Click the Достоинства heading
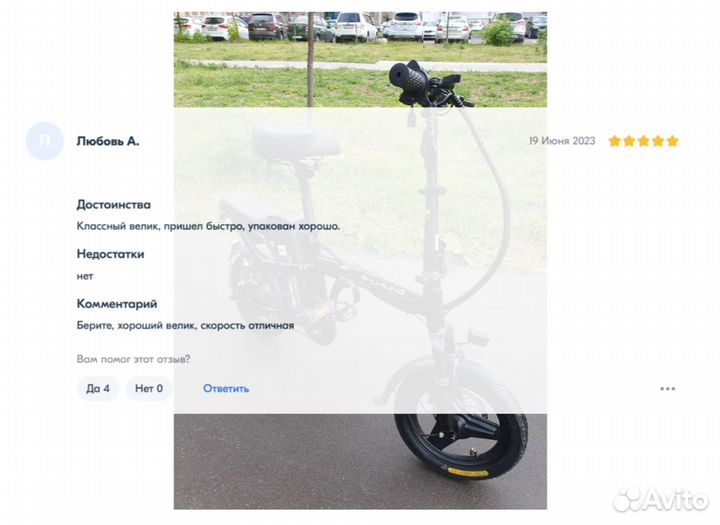Screen dimensions: 720x525 tap(113, 204)
